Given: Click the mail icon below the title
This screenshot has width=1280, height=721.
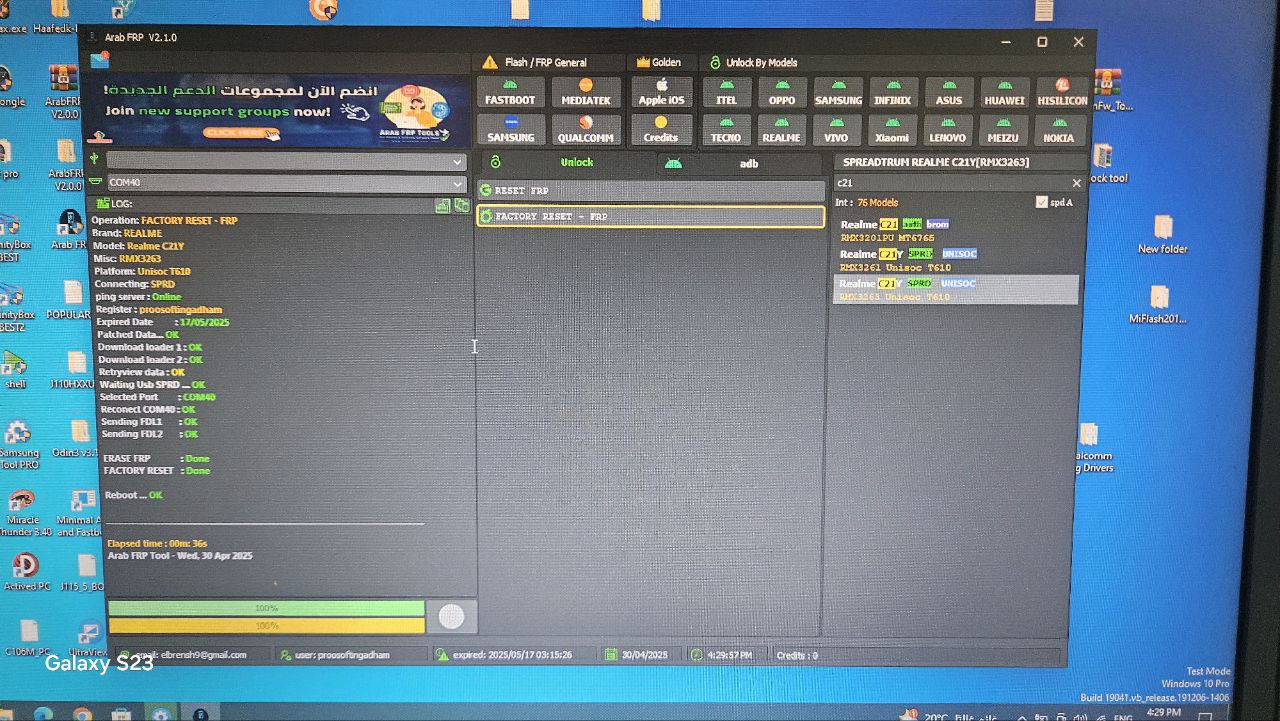Looking at the screenshot, I should coord(99,60).
